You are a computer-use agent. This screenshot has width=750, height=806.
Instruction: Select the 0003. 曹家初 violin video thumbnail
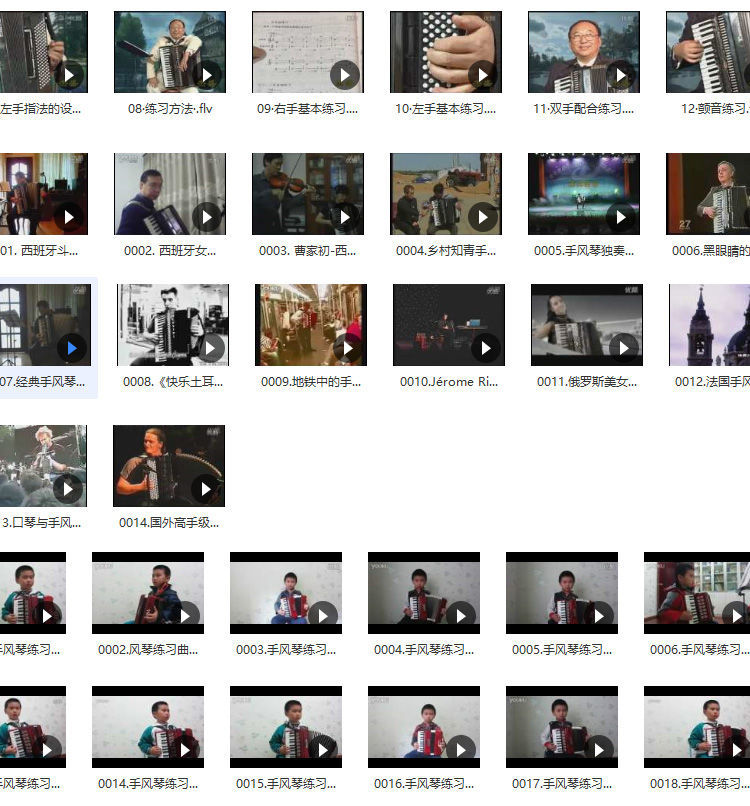click(x=307, y=194)
